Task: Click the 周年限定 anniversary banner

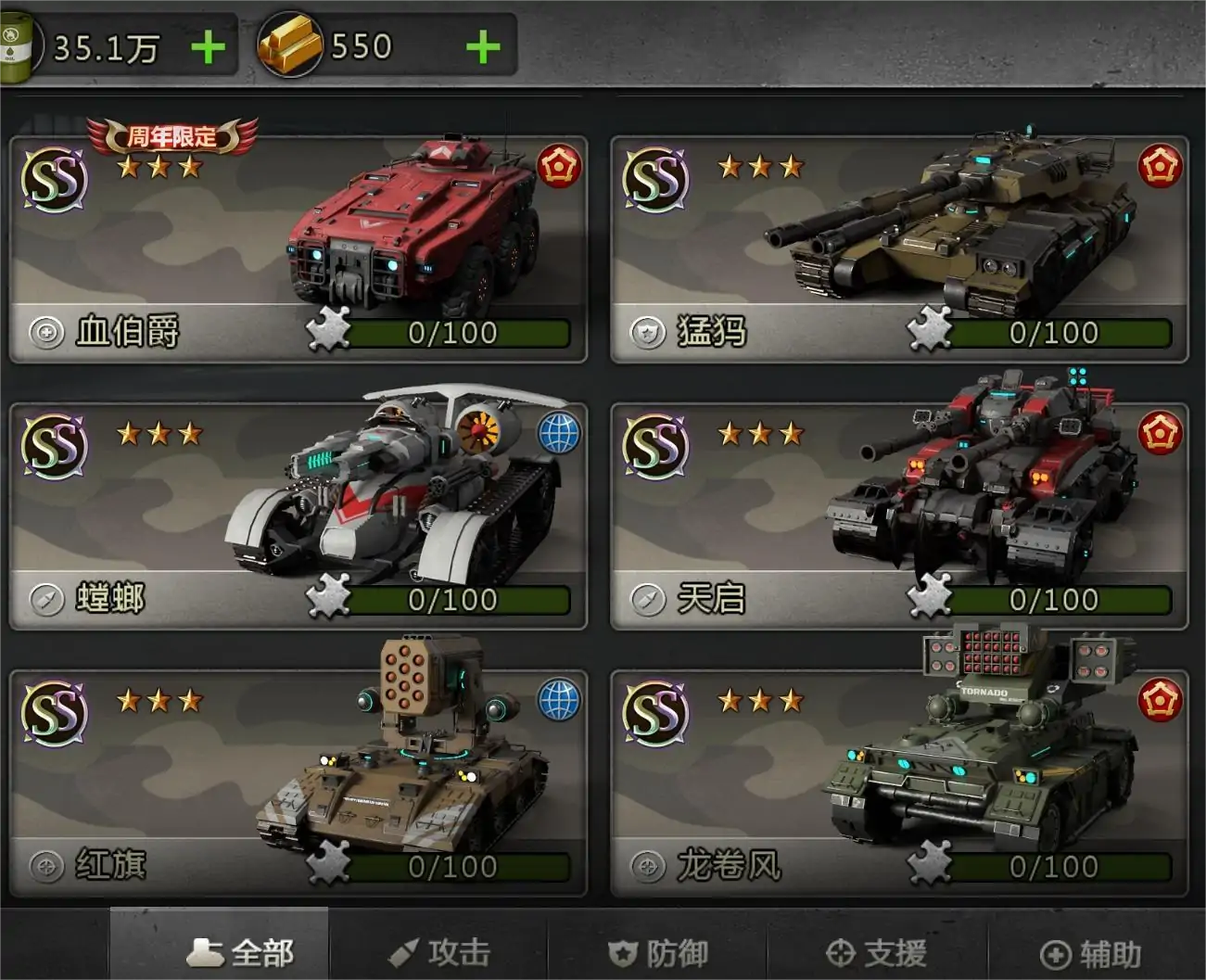Action: pos(171,137)
